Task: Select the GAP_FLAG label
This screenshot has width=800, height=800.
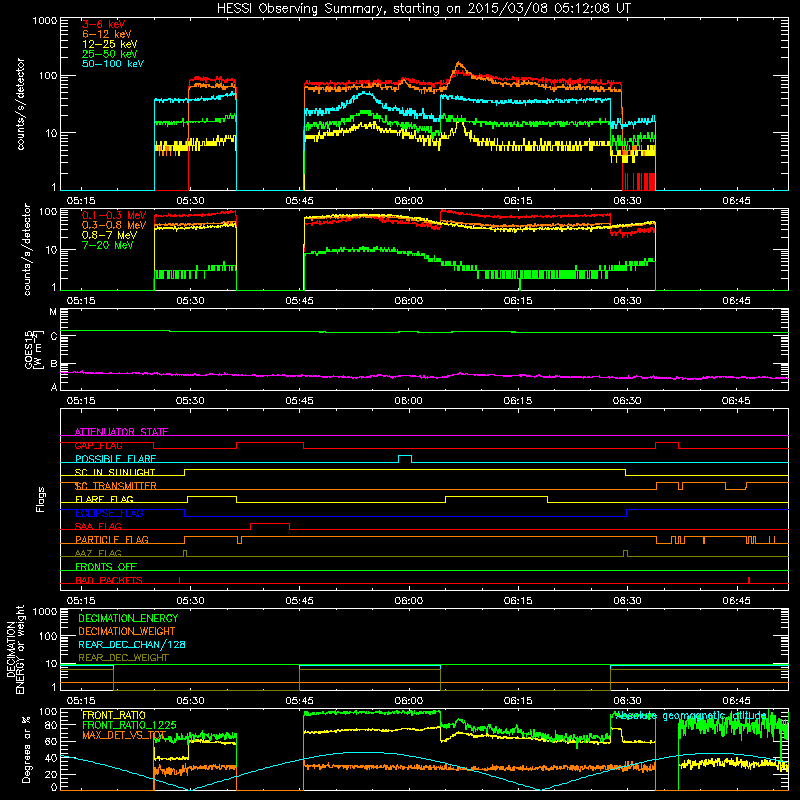Action: [x=99, y=445]
